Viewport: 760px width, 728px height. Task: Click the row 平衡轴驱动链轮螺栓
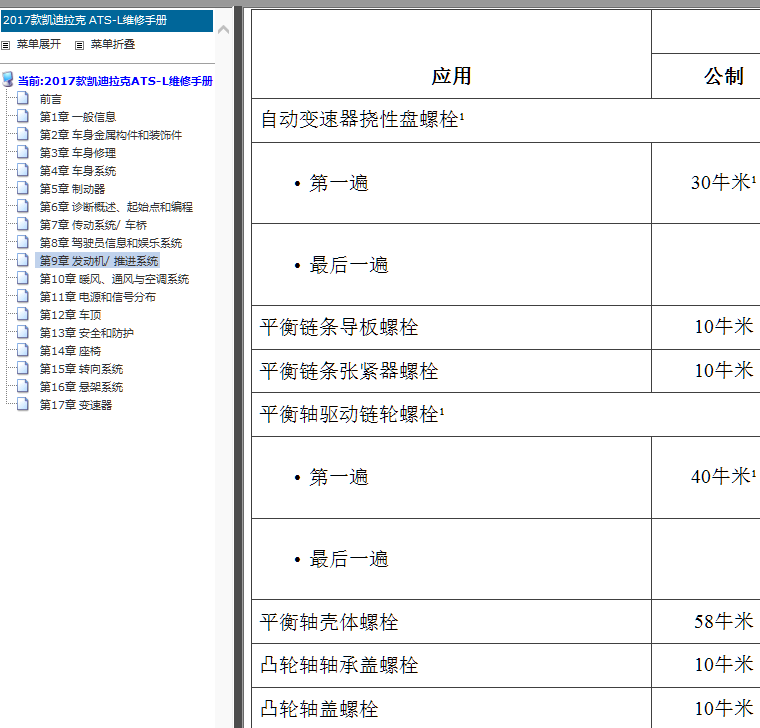click(506, 414)
